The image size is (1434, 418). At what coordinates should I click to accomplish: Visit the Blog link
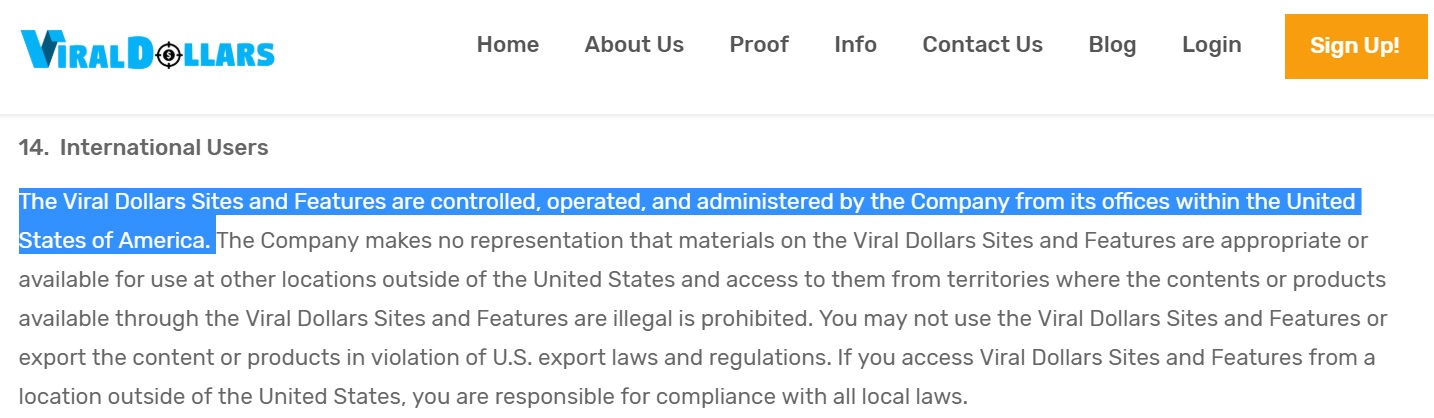[x=1112, y=45]
